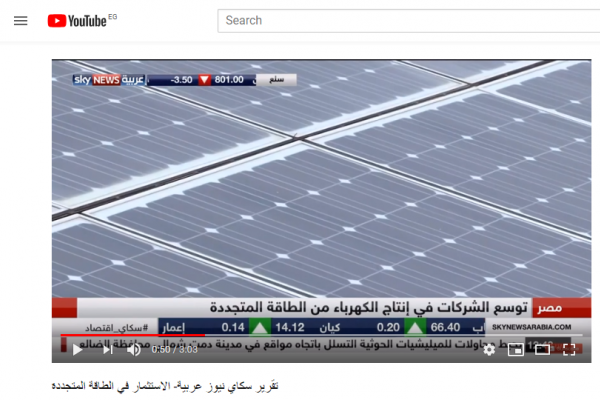600x400 pixels.
Task: Focus the Search input field
Action: tap(409, 21)
